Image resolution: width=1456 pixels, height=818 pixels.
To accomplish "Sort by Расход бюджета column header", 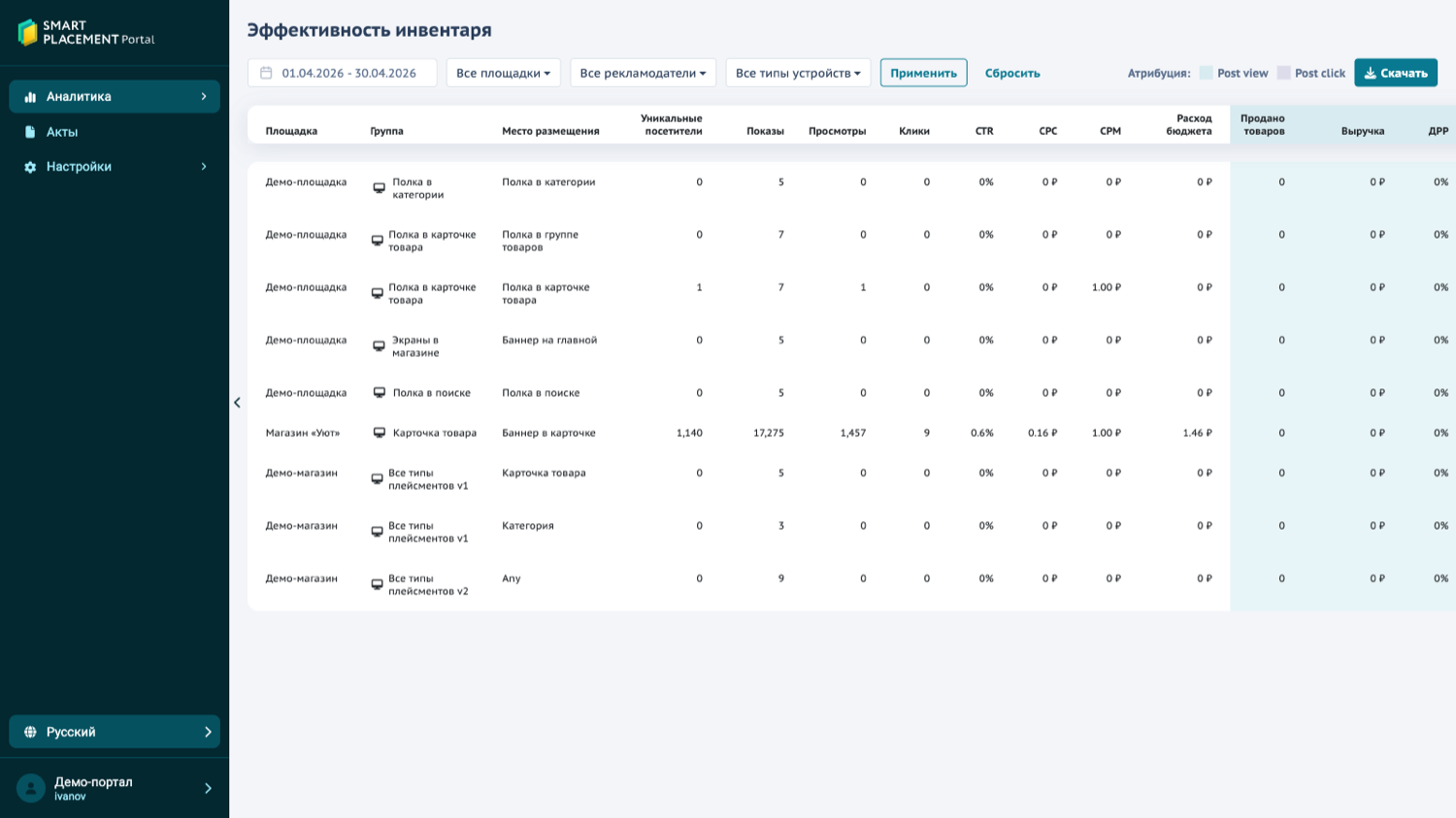I will click(x=1189, y=124).
